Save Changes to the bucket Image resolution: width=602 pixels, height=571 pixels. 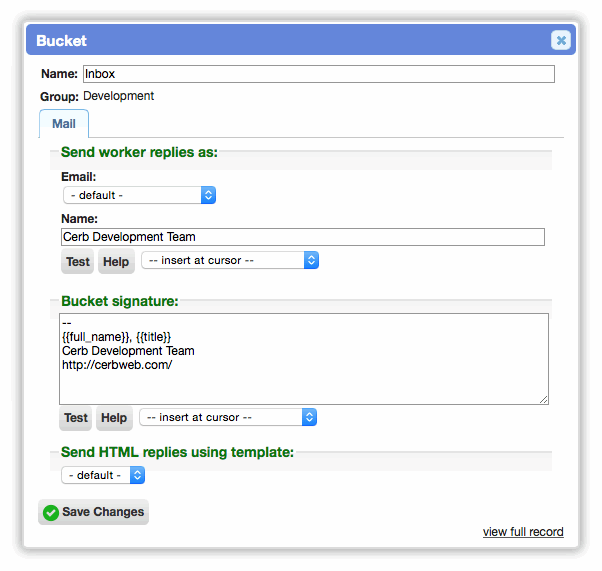(93, 512)
